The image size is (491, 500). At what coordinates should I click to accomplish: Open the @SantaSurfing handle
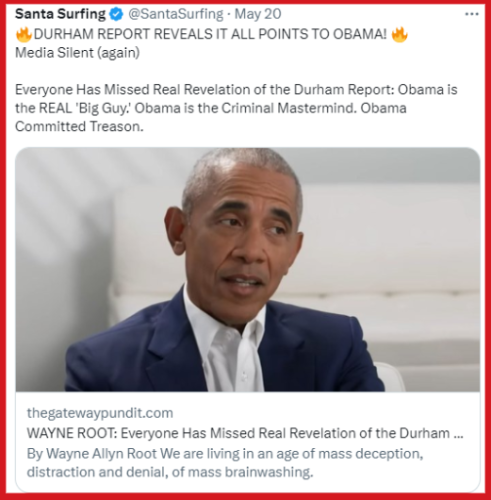(176, 14)
